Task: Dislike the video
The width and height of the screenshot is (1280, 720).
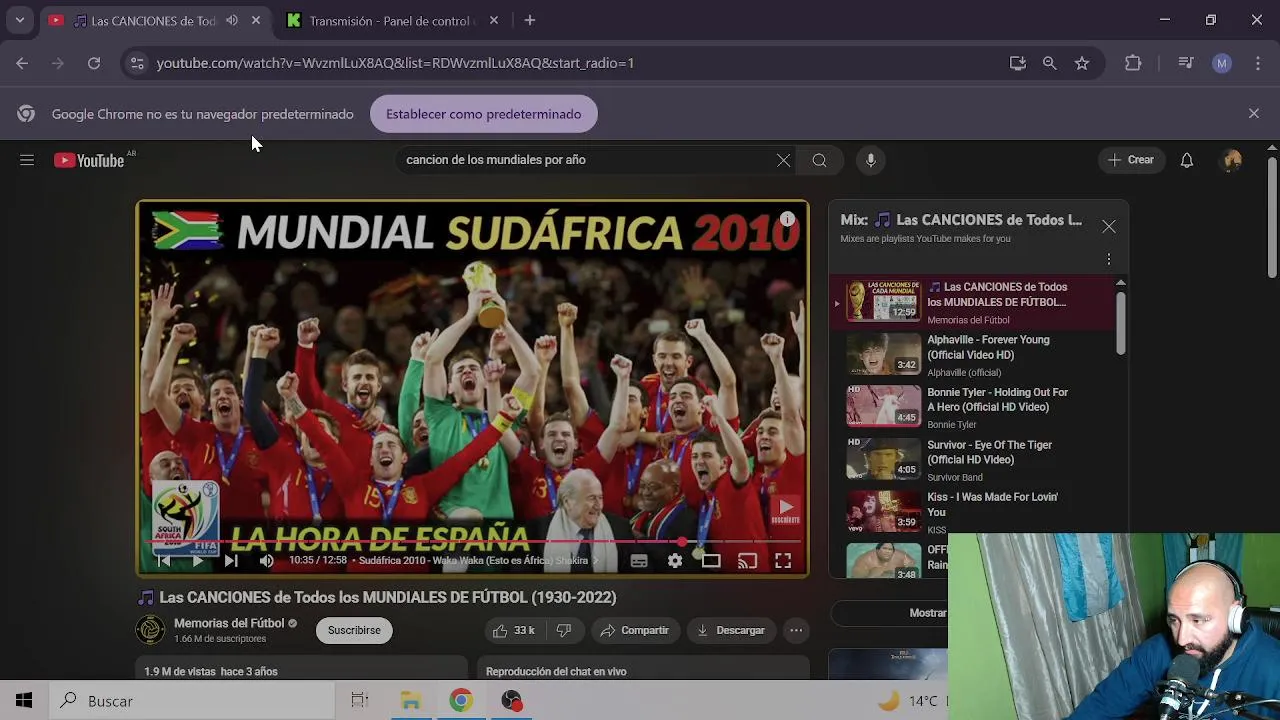Action: pyautogui.click(x=564, y=630)
